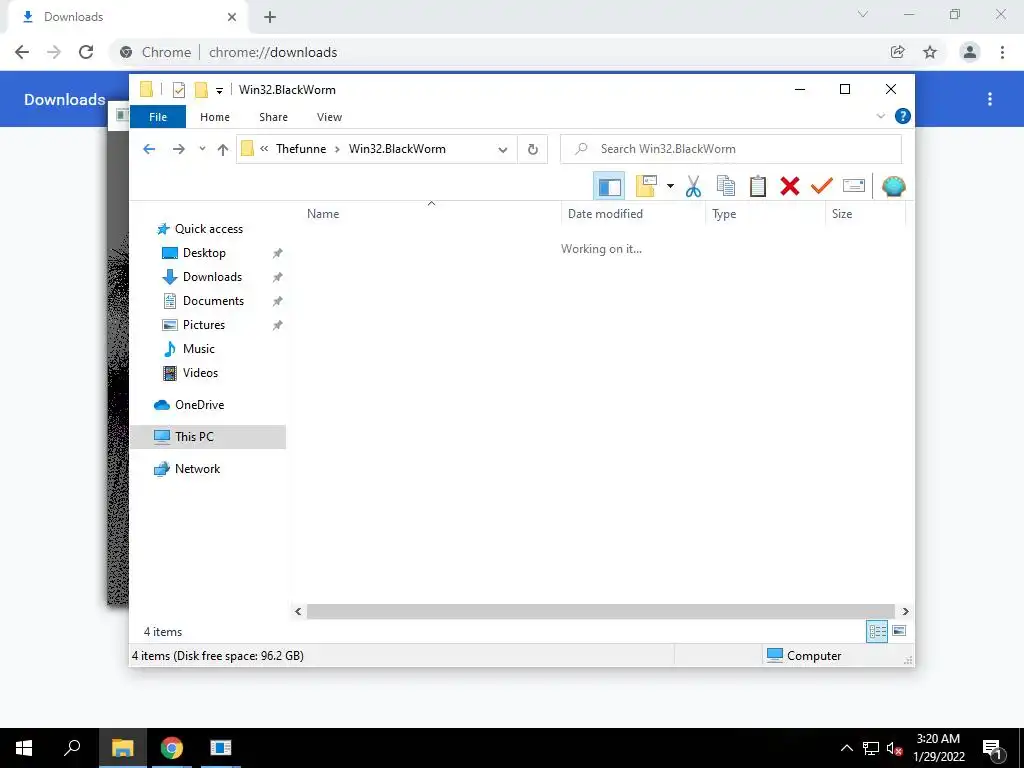Click the scissors Cut icon
The image size is (1024, 768).
(694, 186)
